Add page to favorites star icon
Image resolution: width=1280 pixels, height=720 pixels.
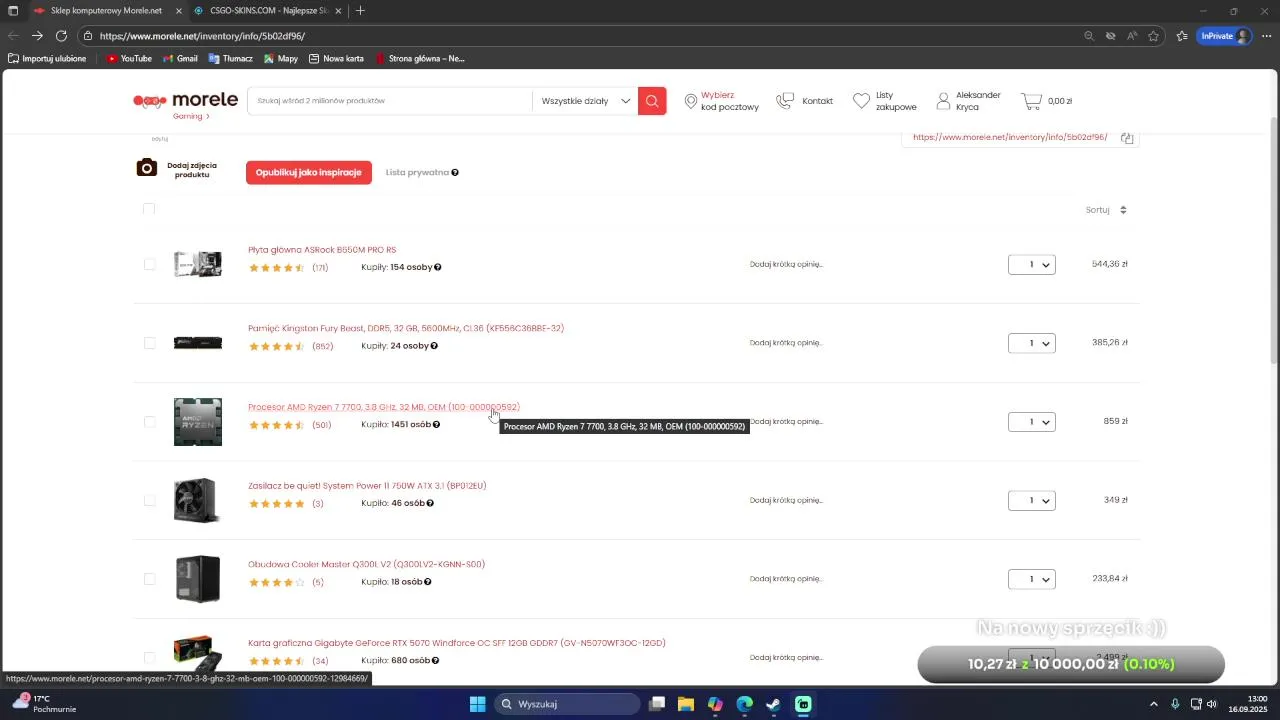[1153, 36]
